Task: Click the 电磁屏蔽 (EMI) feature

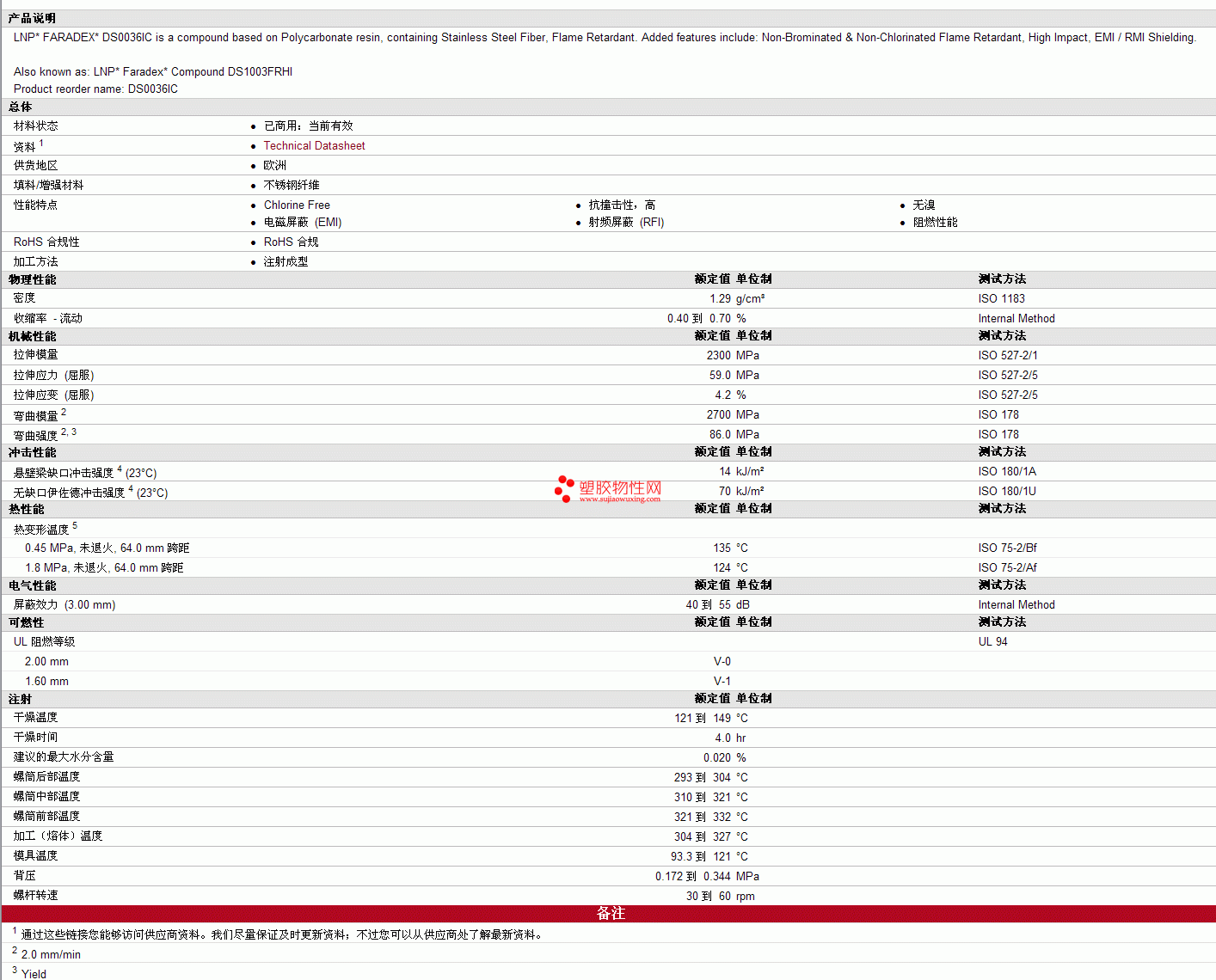Action: click(x=303, y=223)
